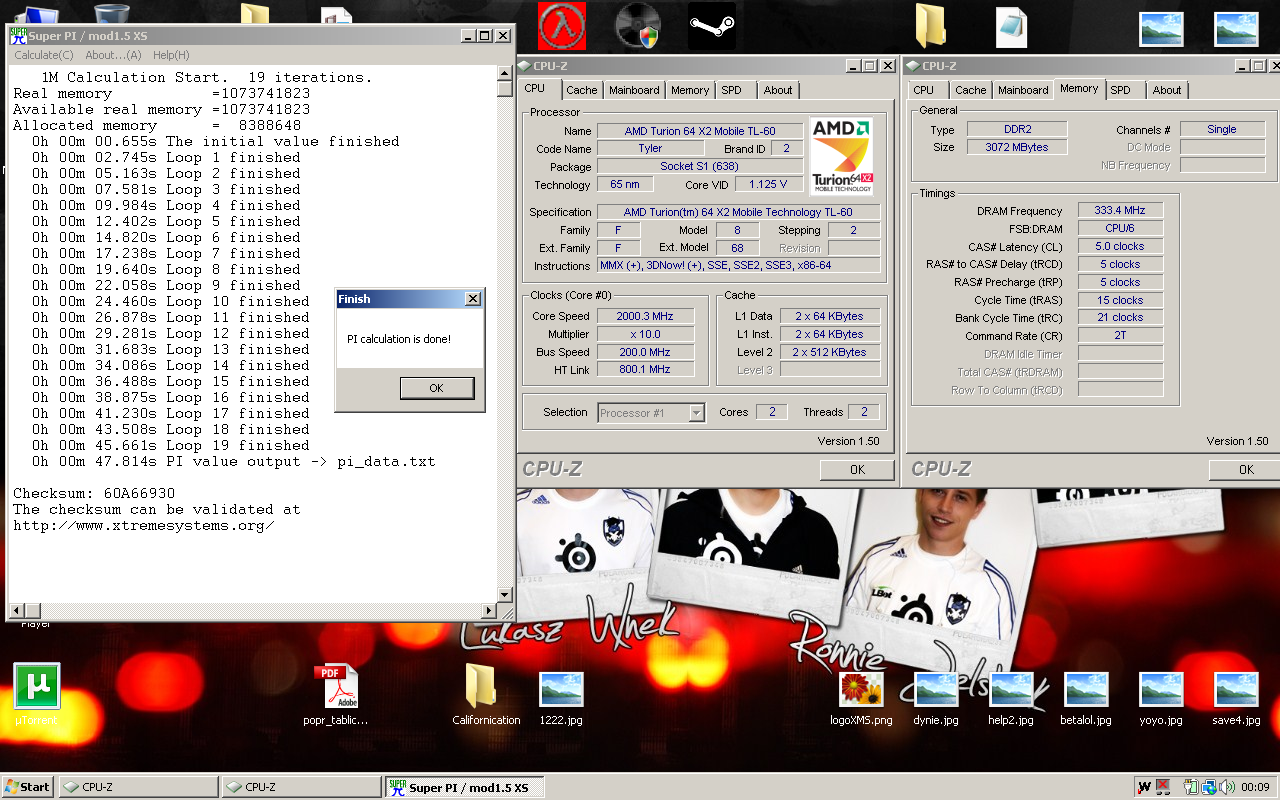Image resolution: width=1280 pixels, height=800 pixels.
Task: Switch to Cache tab in CPU-Z processor window
Action: 581,90
